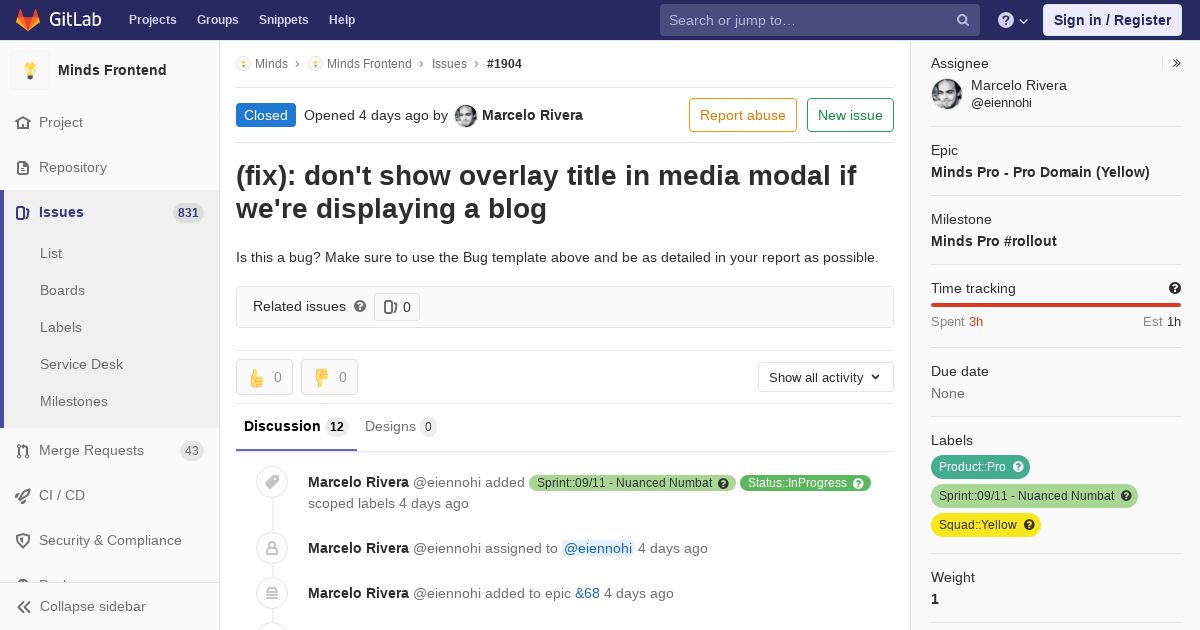
Task: Click the Minds group icon in breadcrumb
Action: coord(243,64)
